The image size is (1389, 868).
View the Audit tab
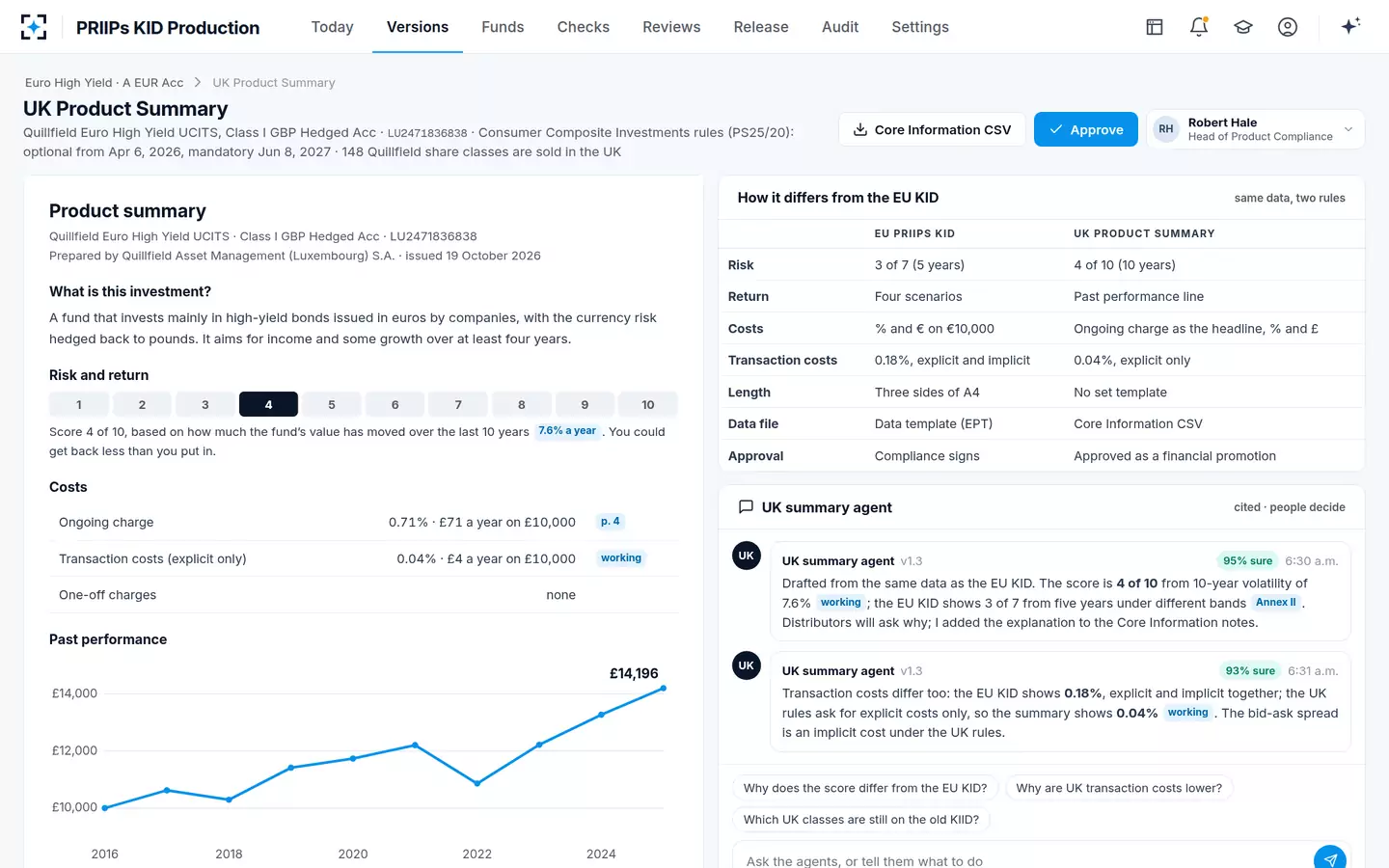[x=840, y=27]
